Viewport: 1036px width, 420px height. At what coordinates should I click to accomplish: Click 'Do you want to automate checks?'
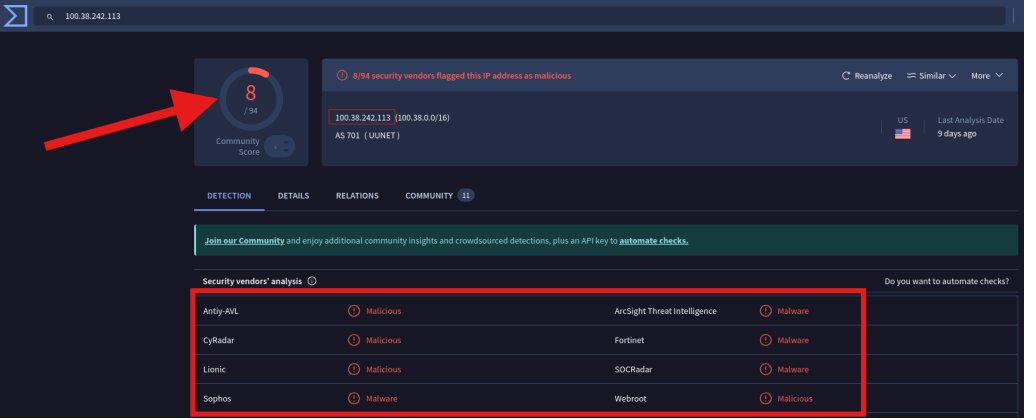(946, 281)
